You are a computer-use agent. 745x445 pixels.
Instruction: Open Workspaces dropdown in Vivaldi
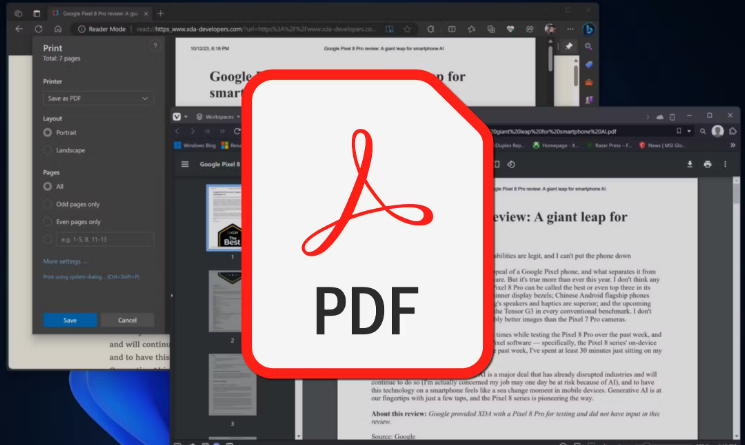218,116
